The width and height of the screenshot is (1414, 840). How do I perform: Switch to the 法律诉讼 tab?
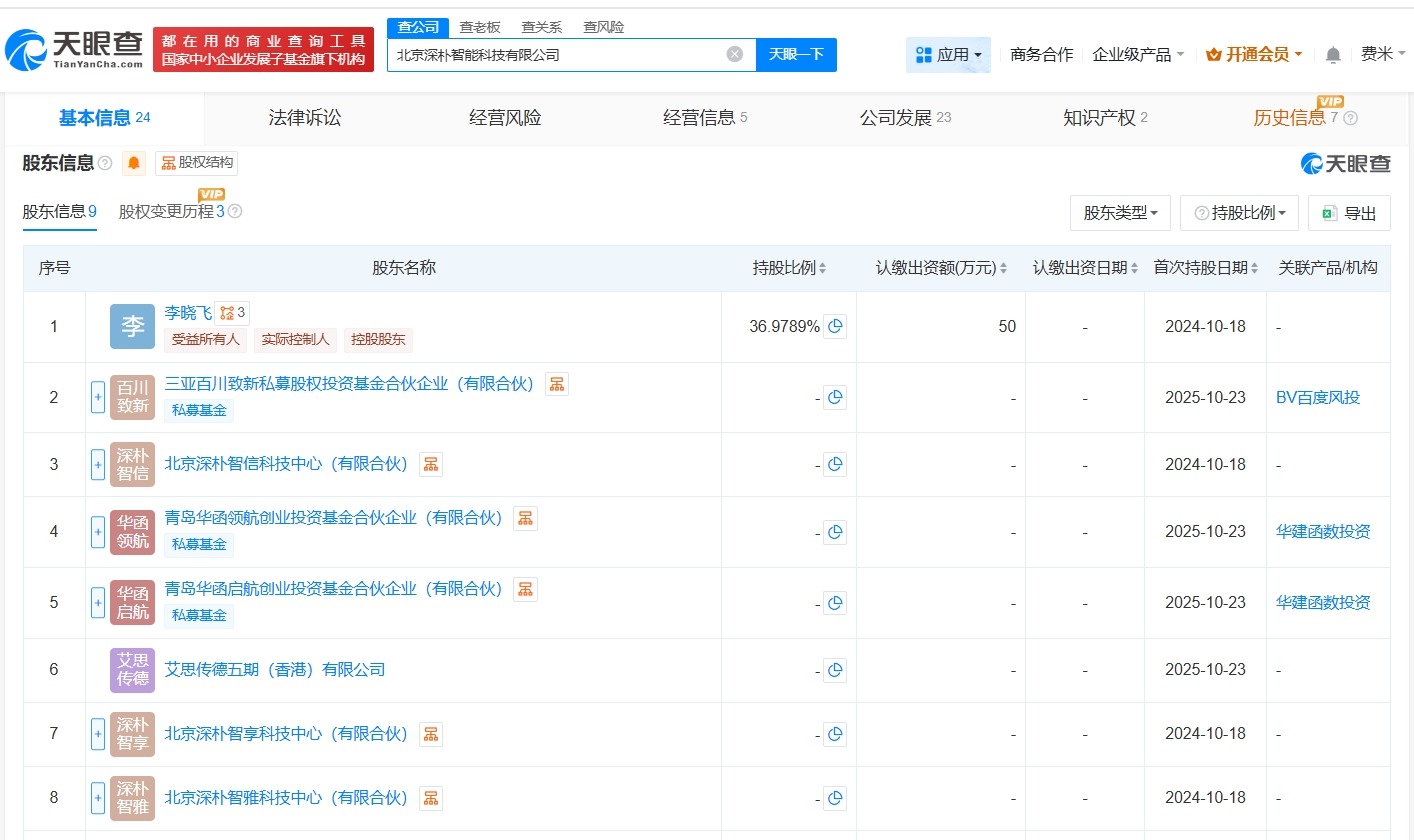304,117
